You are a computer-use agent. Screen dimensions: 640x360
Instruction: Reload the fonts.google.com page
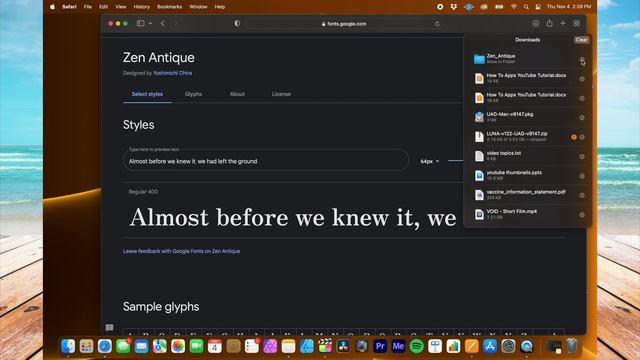[x=437, y=24]
